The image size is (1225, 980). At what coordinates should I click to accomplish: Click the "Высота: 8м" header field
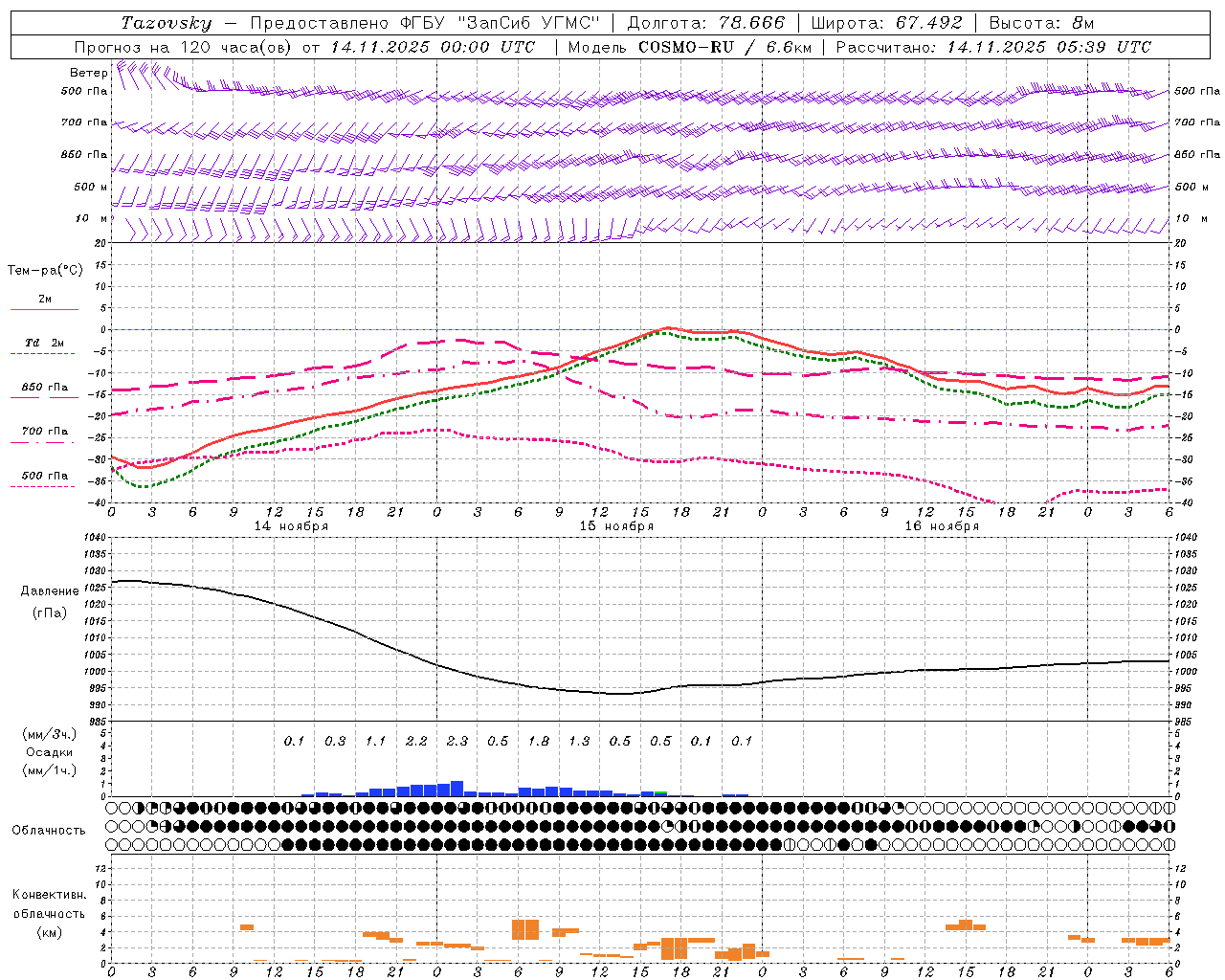click(x=1041, y=23)
